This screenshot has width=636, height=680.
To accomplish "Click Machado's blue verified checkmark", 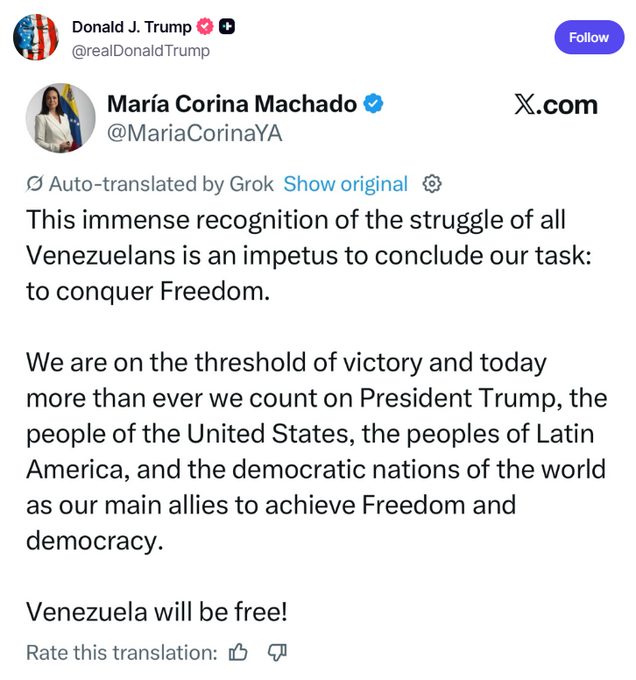I will pyautogui.click(x=373, y=103).
